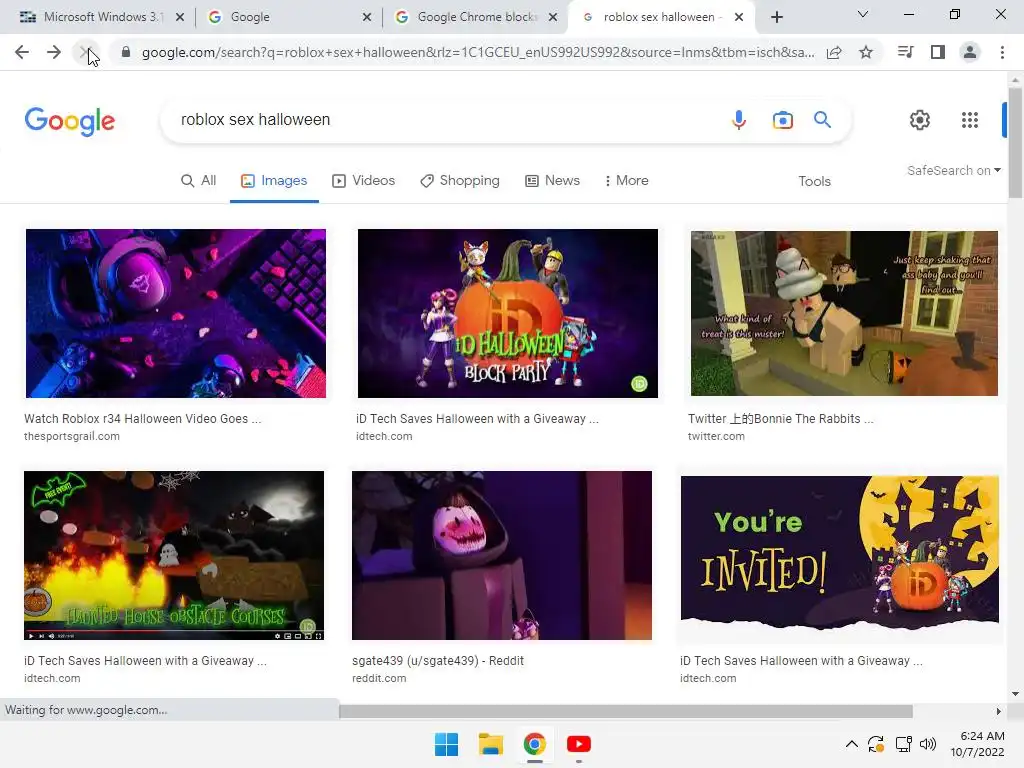Switch to Videos results
Viewport: 1024px width, 768px height.
click(x=364, y=181)
